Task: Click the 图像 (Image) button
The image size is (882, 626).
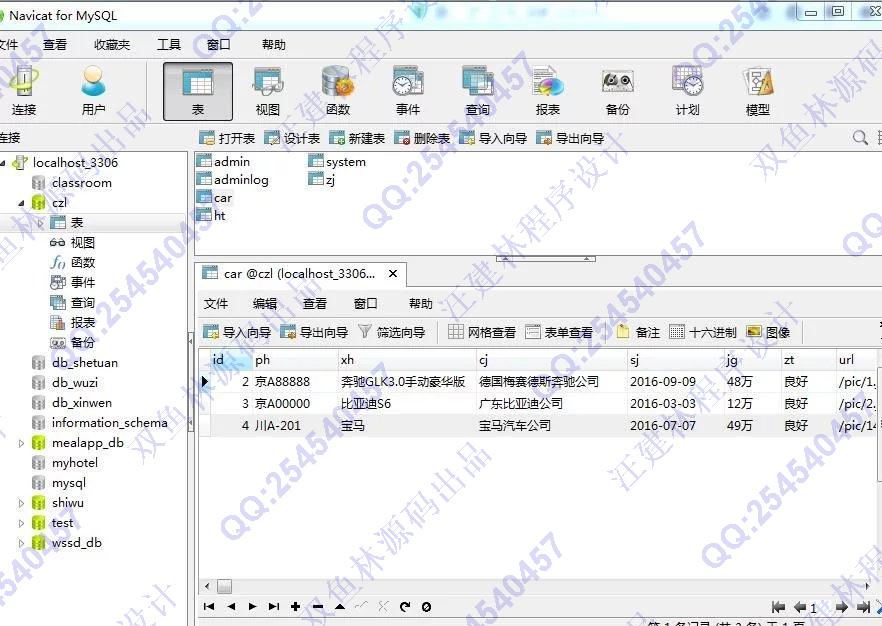Action: [768, 332]
